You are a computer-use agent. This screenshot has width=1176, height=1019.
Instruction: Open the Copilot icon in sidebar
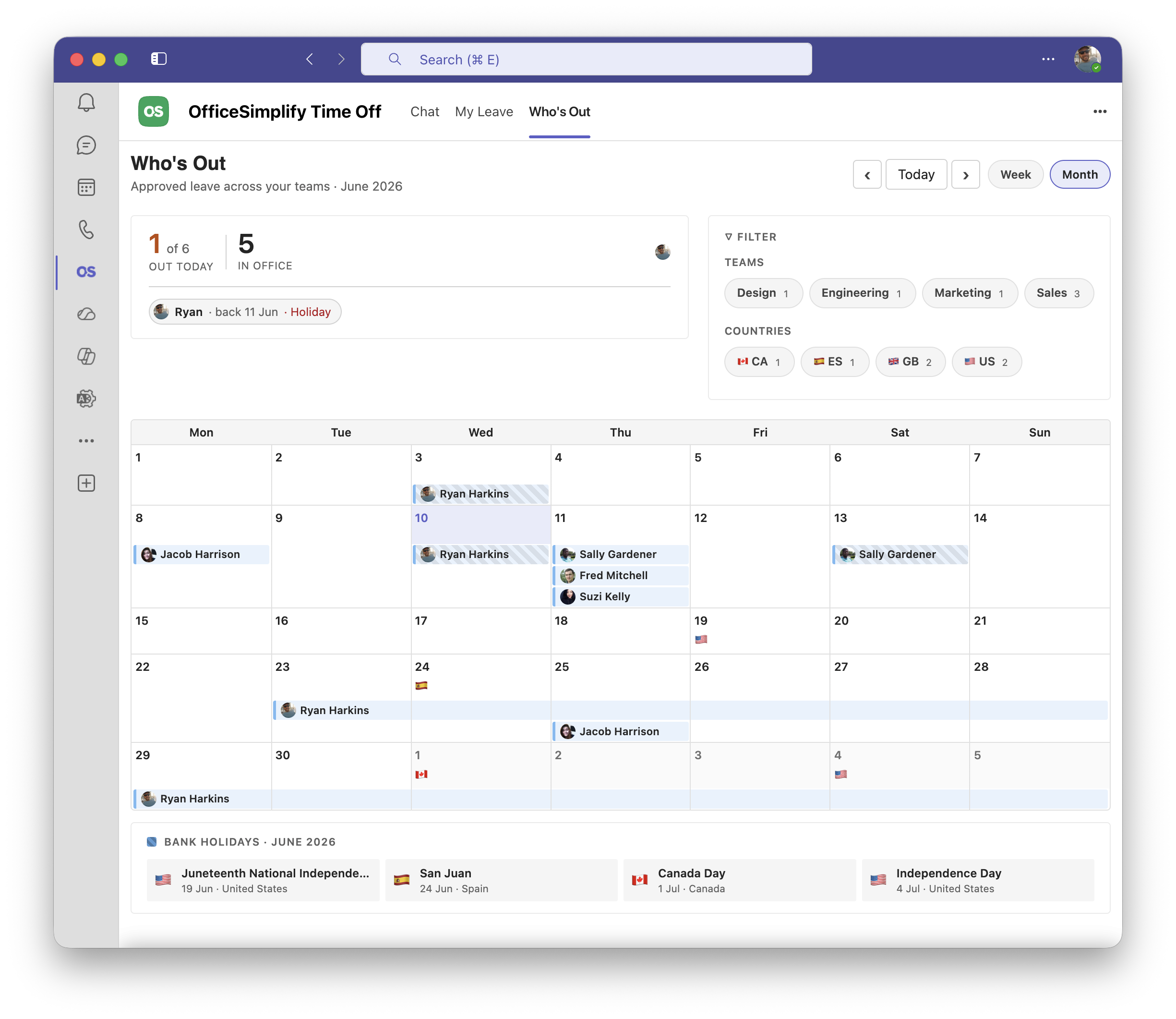pos(86,356)
